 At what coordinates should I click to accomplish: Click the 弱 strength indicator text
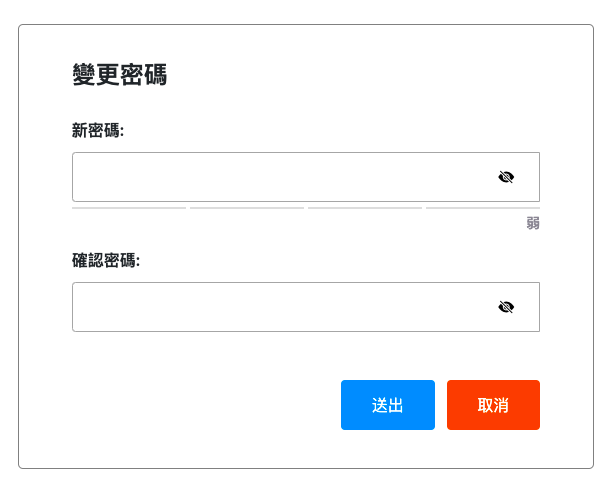533,223
